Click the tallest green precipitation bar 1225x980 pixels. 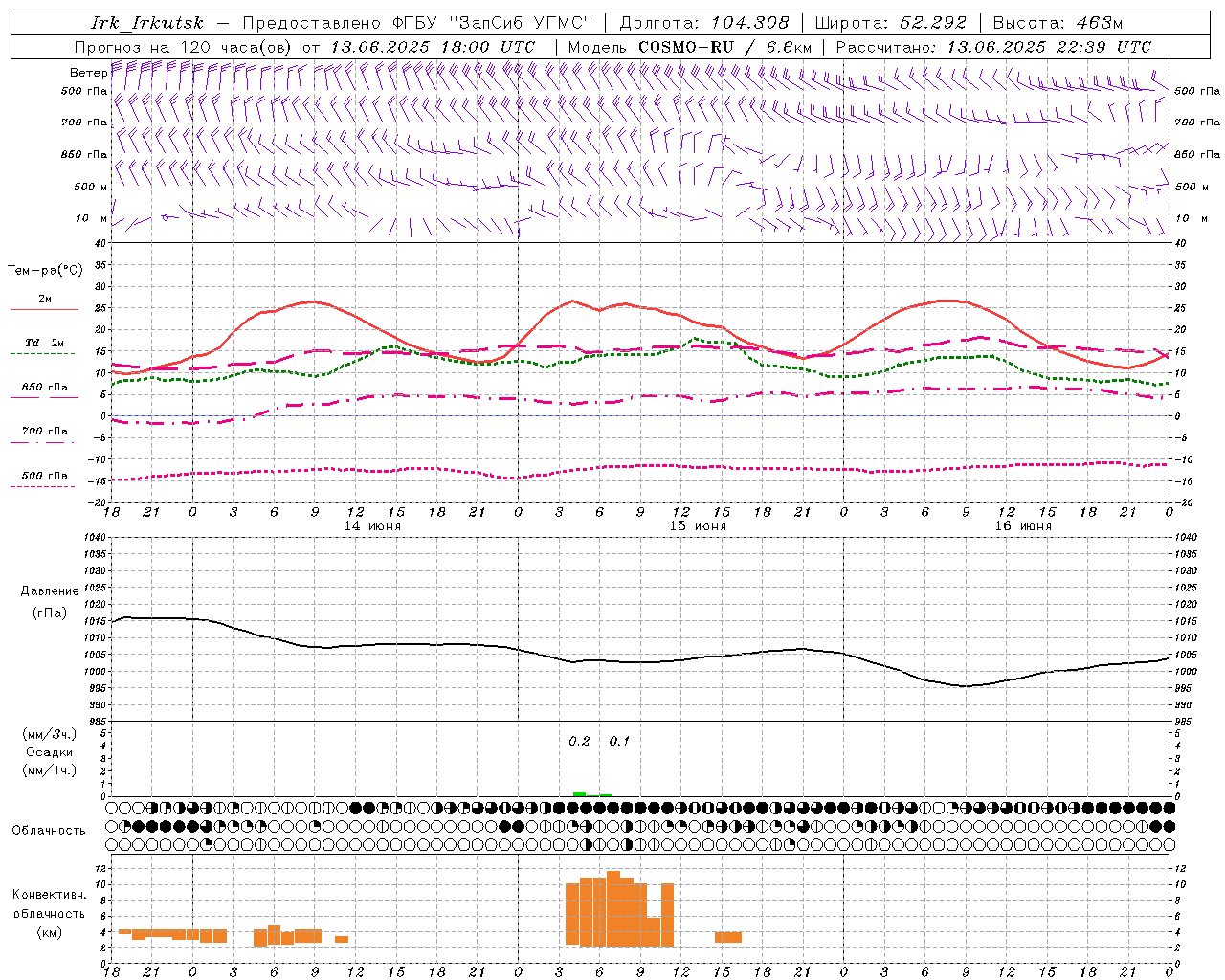(579, 794)
